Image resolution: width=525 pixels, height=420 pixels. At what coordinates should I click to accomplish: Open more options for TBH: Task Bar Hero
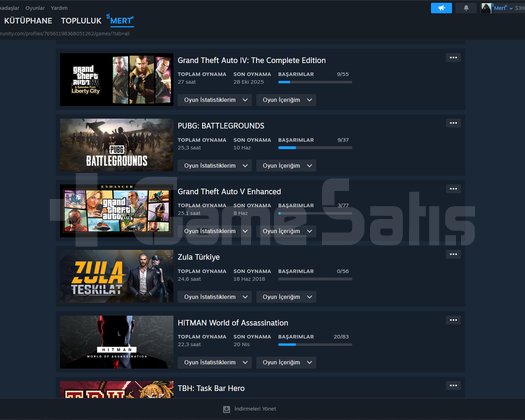(x=453, y=386)
